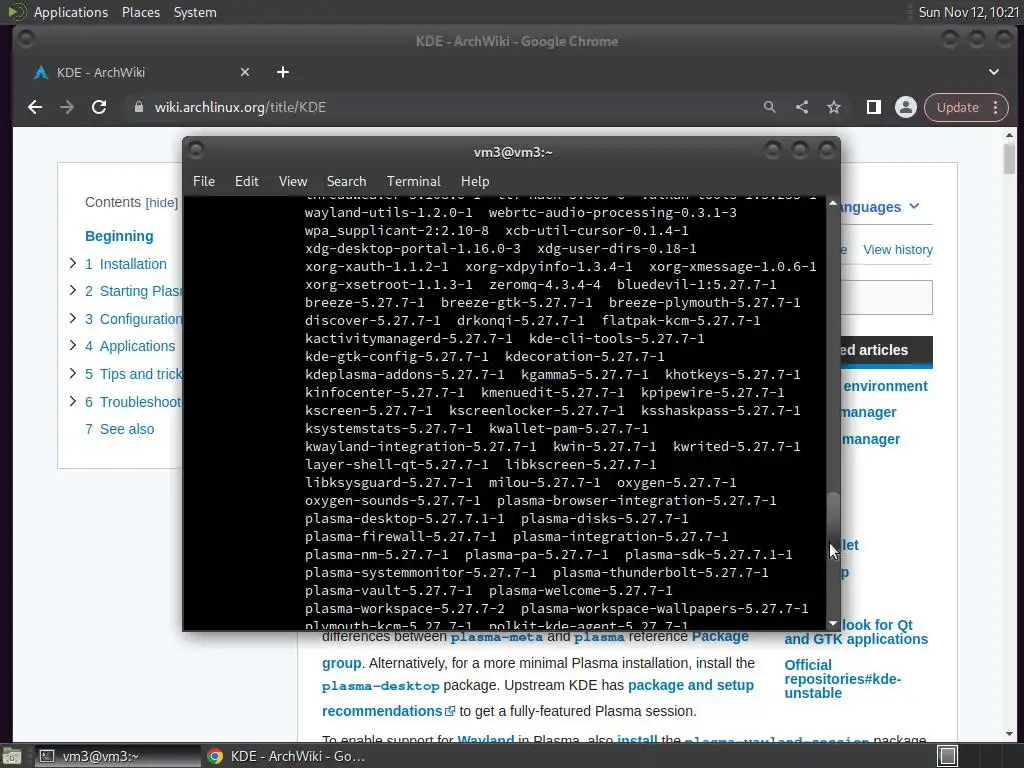Open terminal View menu
Viewport: 1024px width, 768px height.
point(293,181)
